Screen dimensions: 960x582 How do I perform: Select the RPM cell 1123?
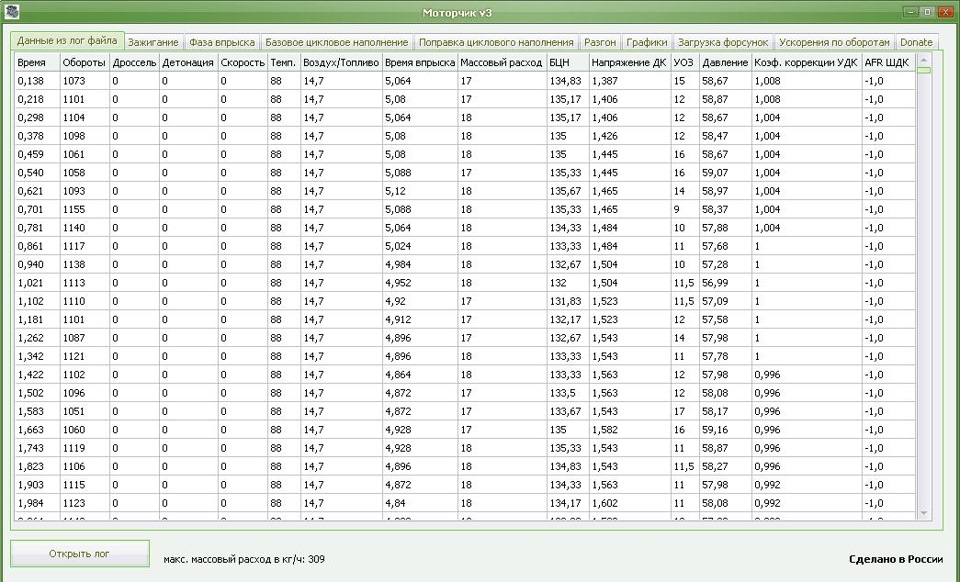[84, 503]
